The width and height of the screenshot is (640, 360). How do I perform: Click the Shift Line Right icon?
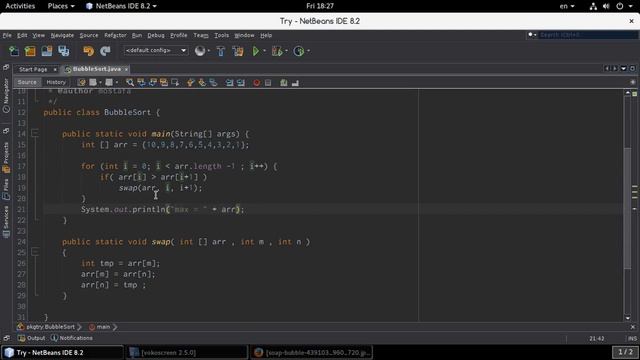click(241, 83)
